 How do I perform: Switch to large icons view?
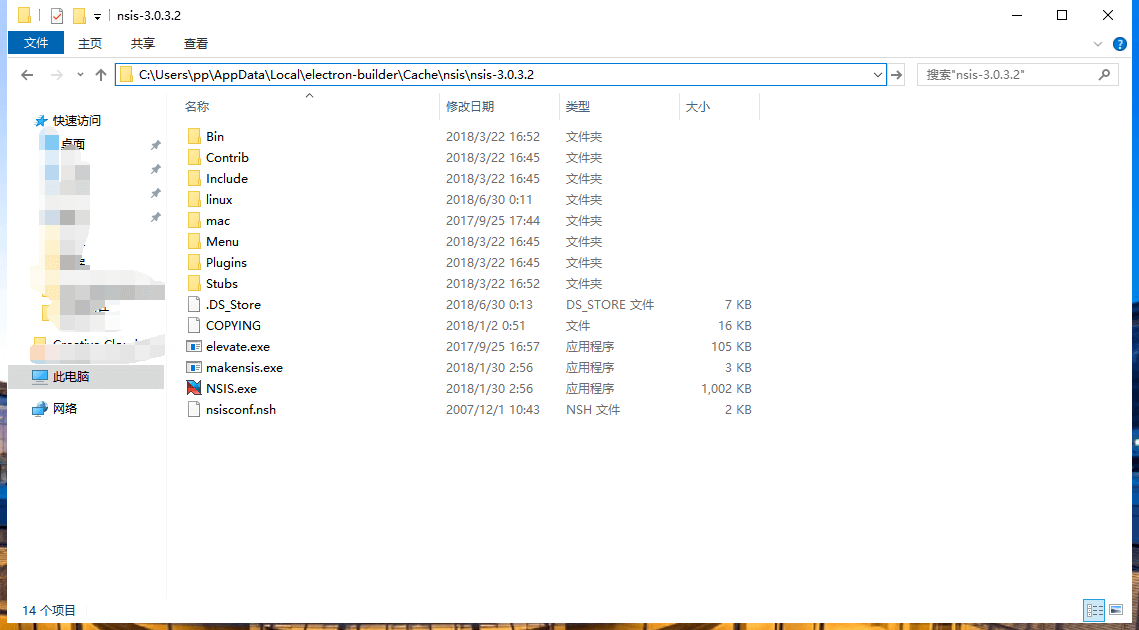[1116, 609]
